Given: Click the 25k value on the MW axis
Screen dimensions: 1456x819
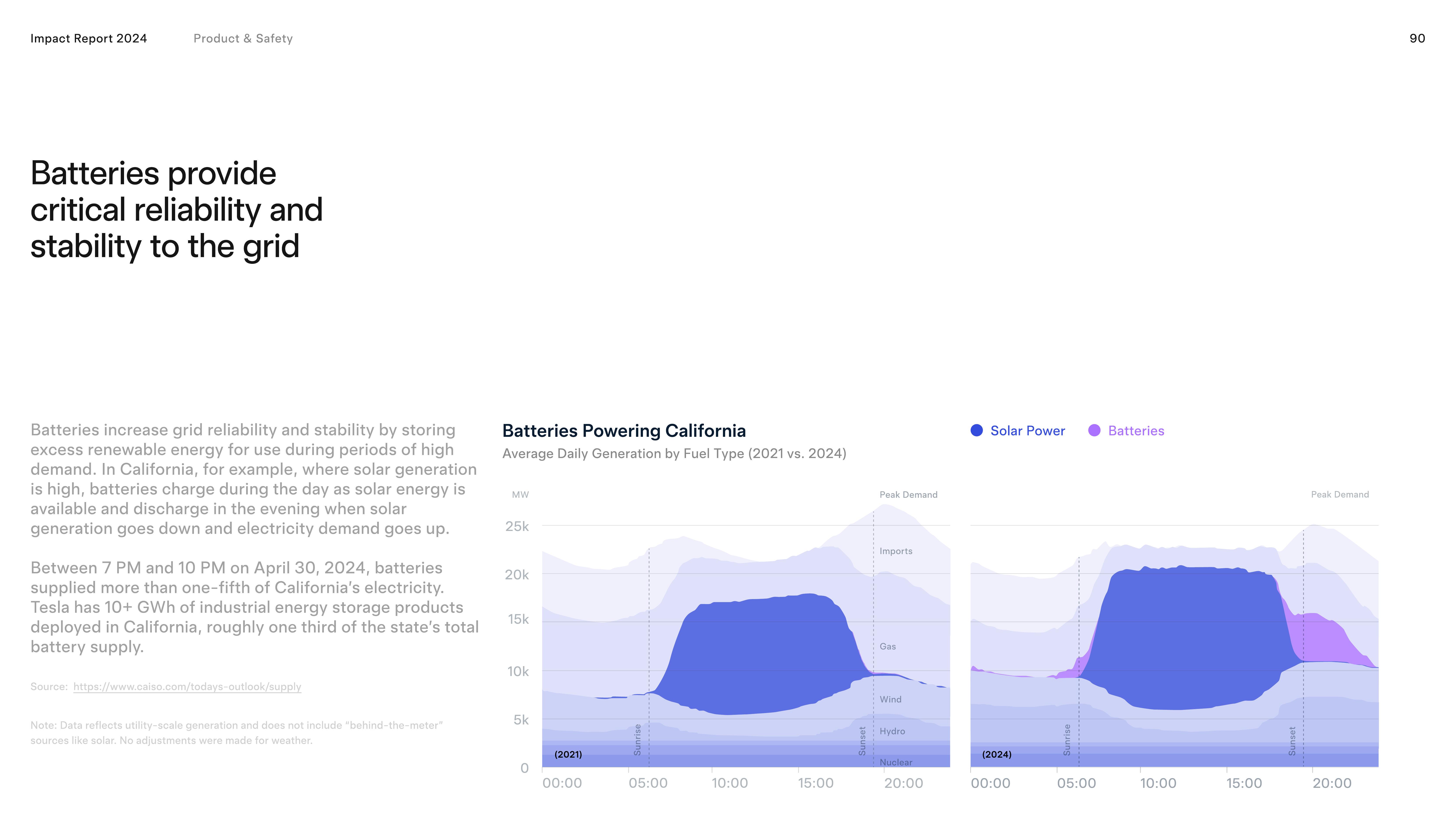Looking at the screenshot, I should tap(517, 527).
